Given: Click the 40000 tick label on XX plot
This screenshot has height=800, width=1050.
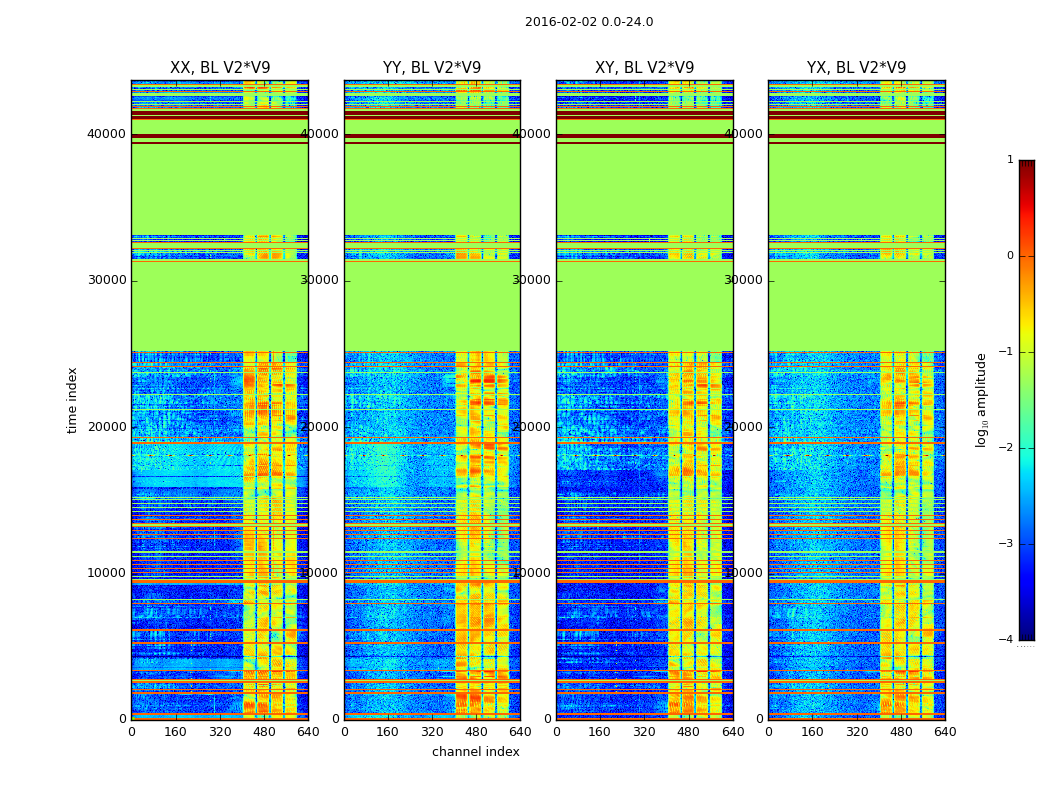Looking at the screenshot, I should [x=106, y=134].
